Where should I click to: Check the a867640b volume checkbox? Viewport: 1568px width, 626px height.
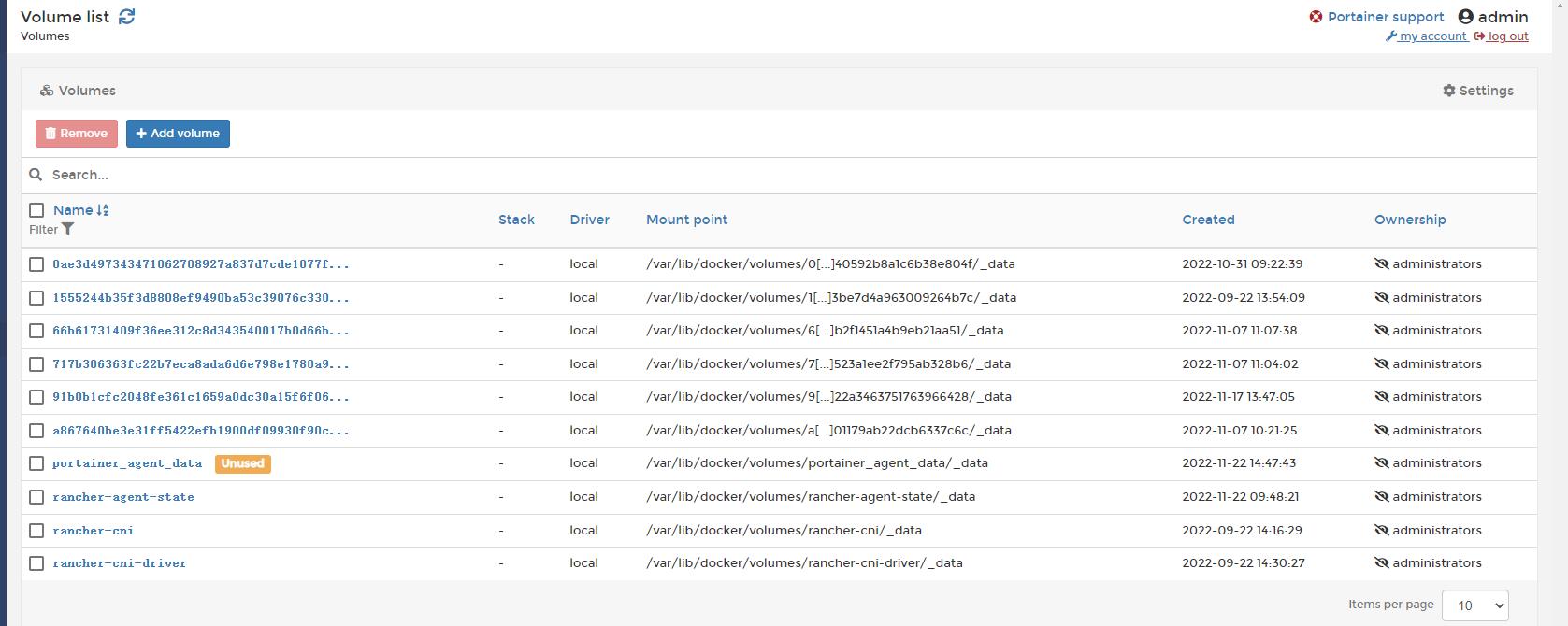(x=36, y=431)
